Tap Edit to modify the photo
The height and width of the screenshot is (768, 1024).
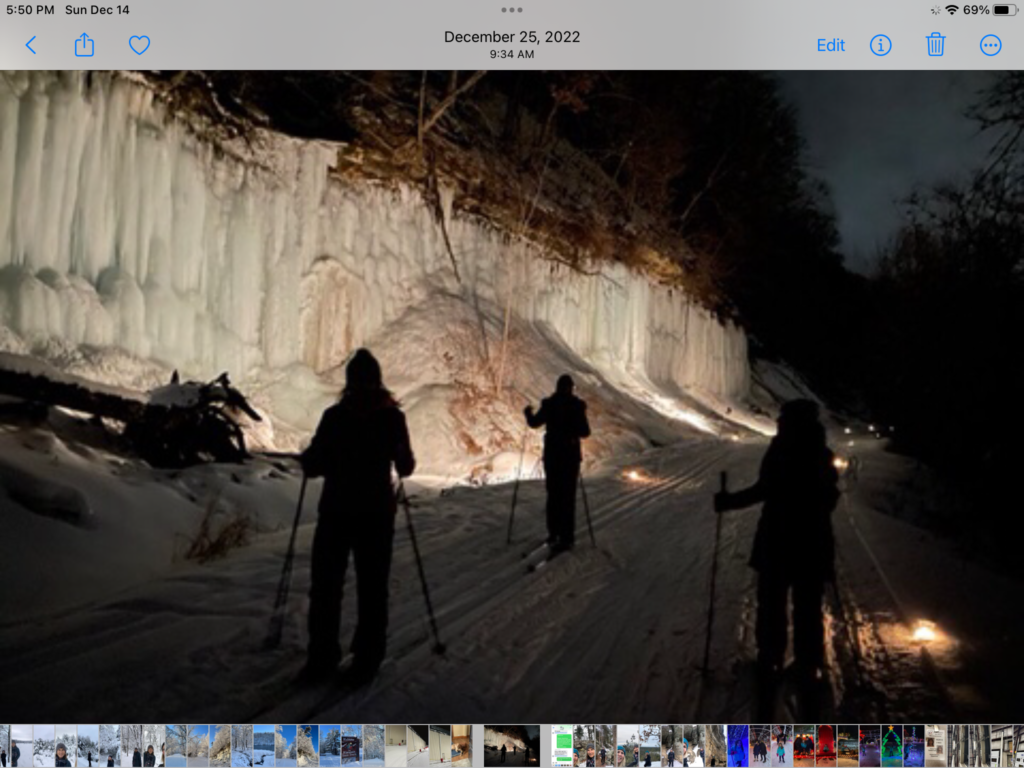[x=830, y=45]
